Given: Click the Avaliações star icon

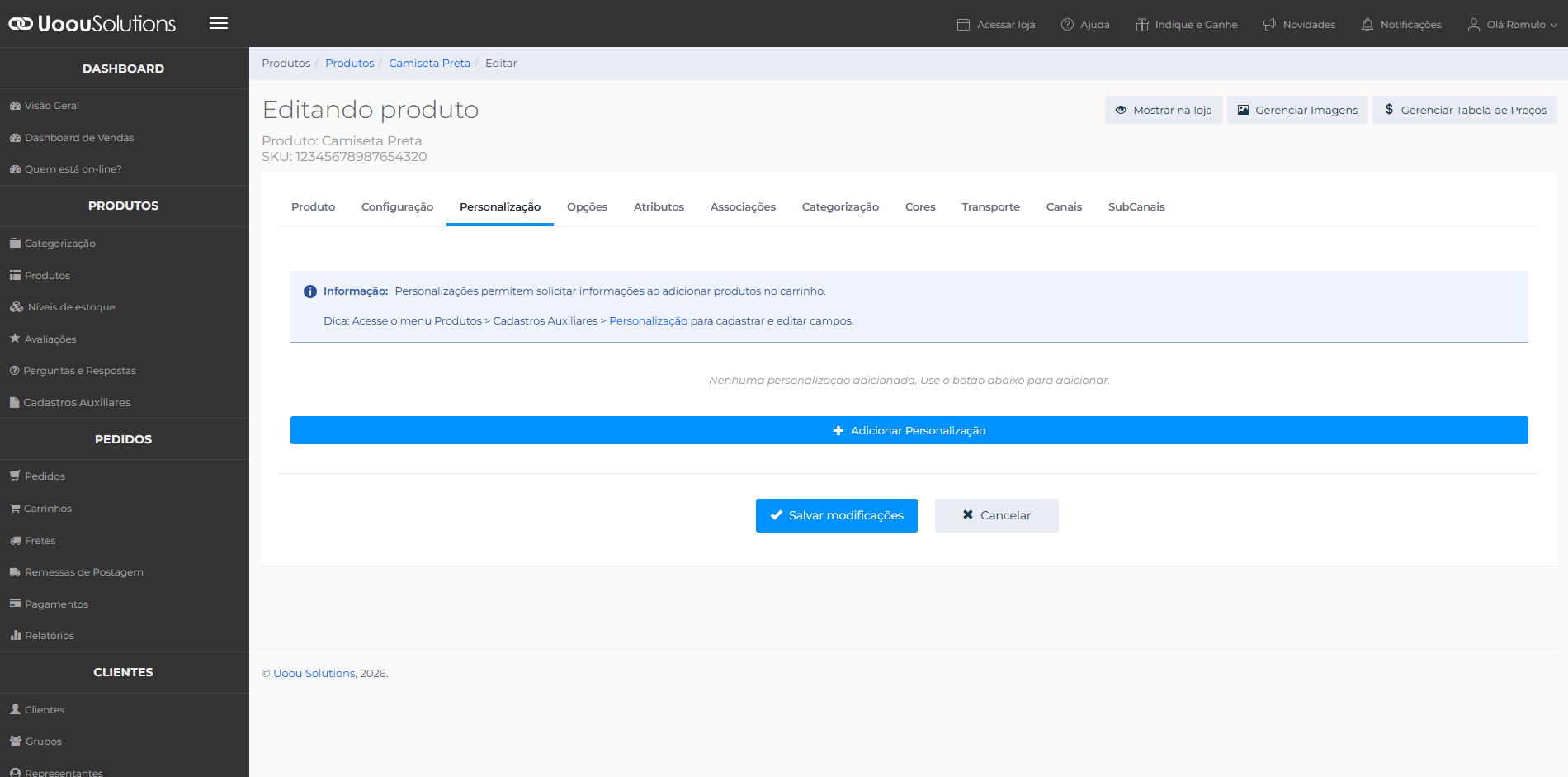Looking at the screenshot, I should pos(15,339).
